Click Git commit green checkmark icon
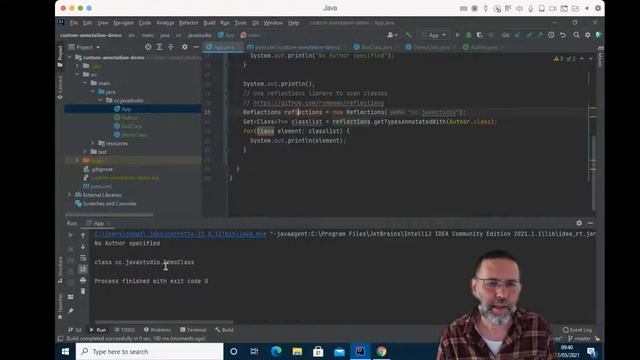The height and width of the screenshot is (360, 640). [x=529, y=35]
